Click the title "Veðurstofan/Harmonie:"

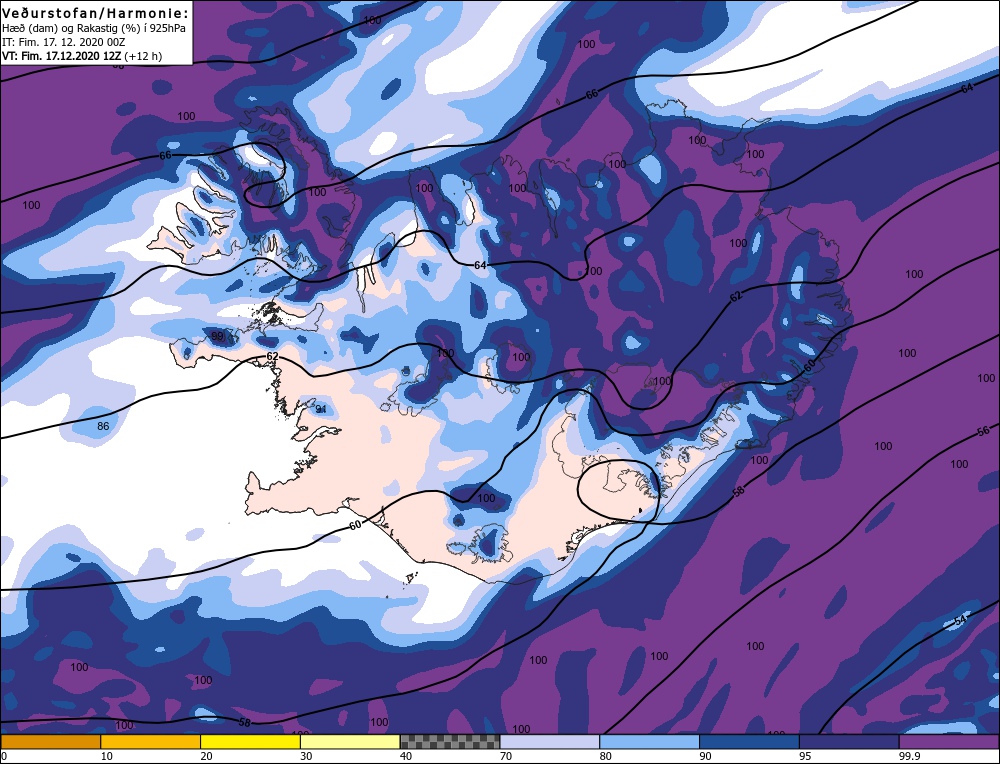pos(96,13)
